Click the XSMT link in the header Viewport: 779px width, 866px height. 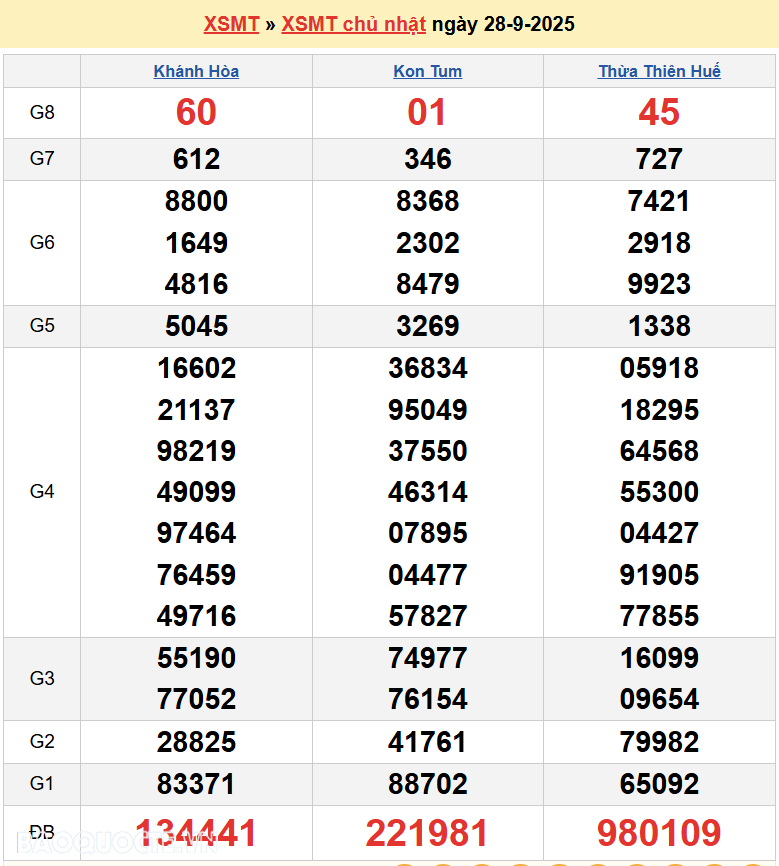tap(231, 24)
